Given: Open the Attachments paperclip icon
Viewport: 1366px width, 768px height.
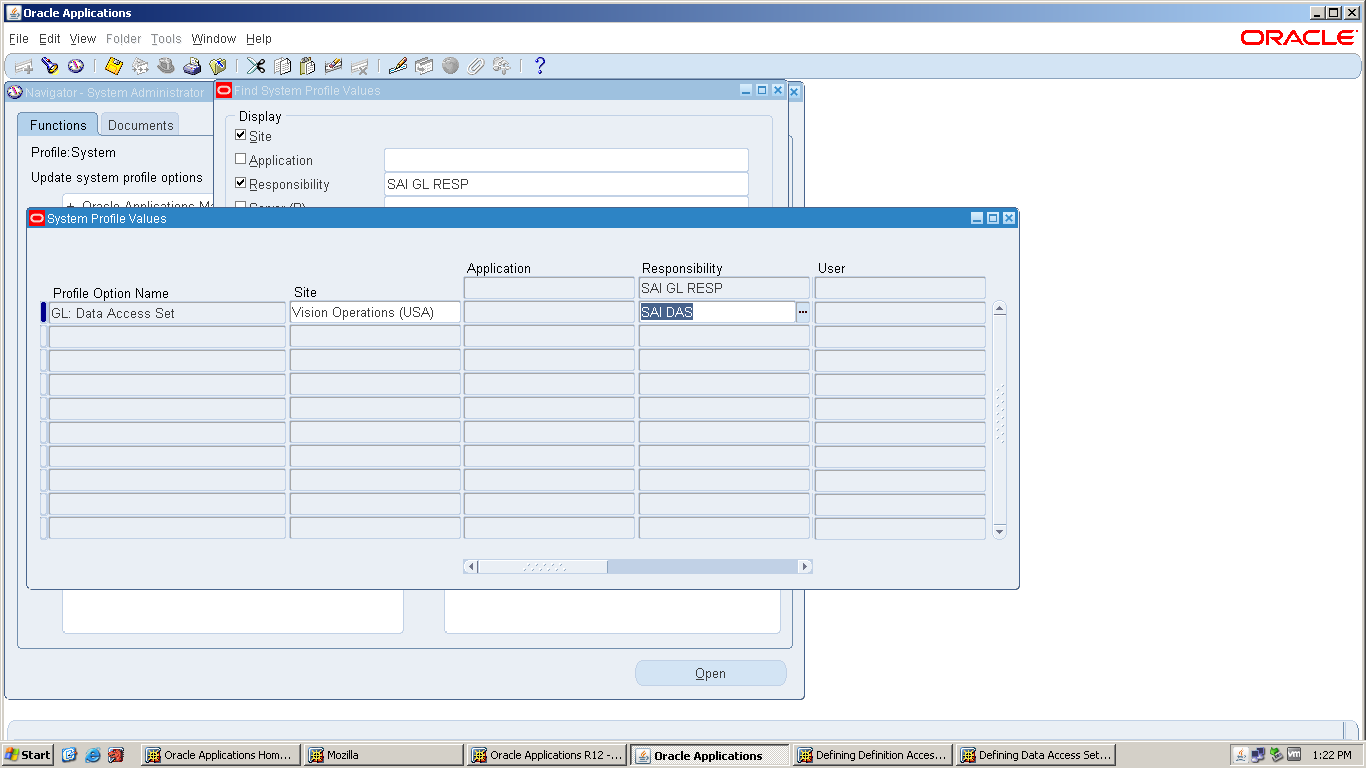Looking at the screenshot, I should pyautogui.click(x=474, y=66).
